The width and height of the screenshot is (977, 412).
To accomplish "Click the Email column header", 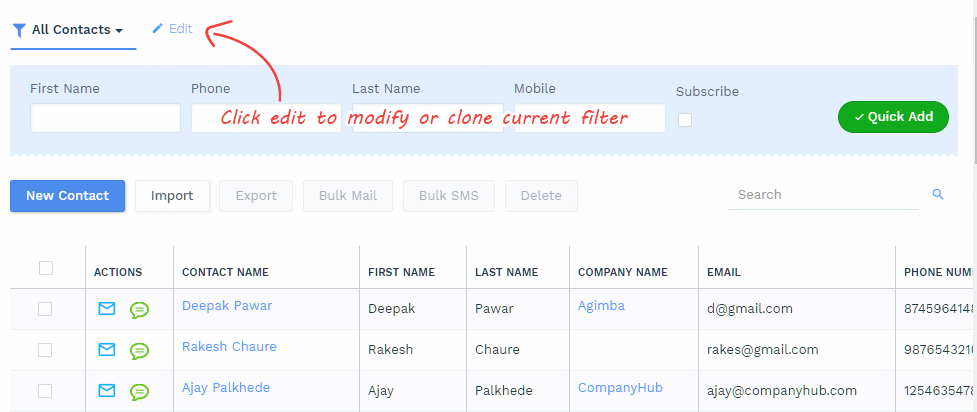I will click(x=723, y=272).
